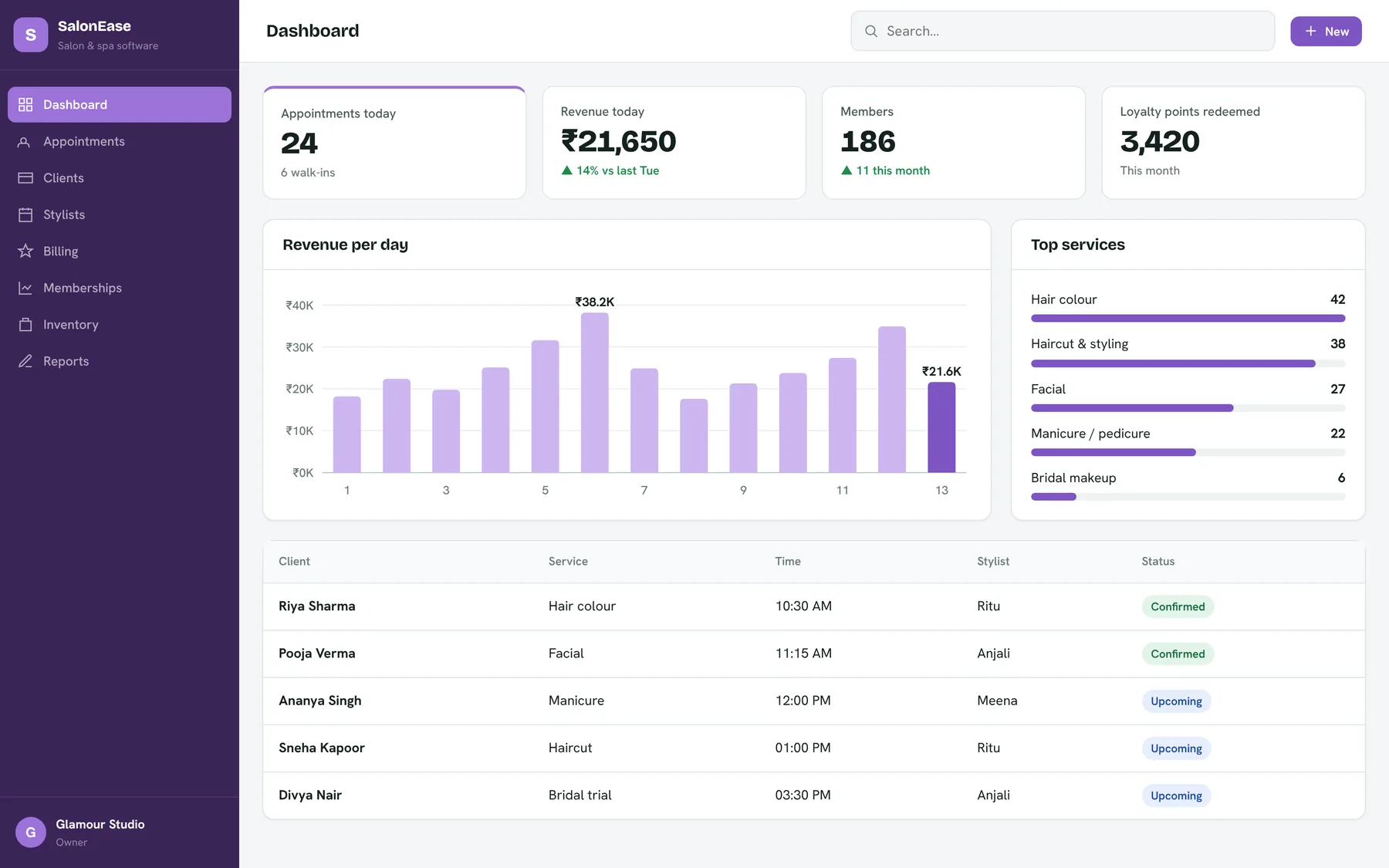Click Upcoming badge for Divya Nair
The height and width of the screenshot is (868, 1389).
point(1176,796)
